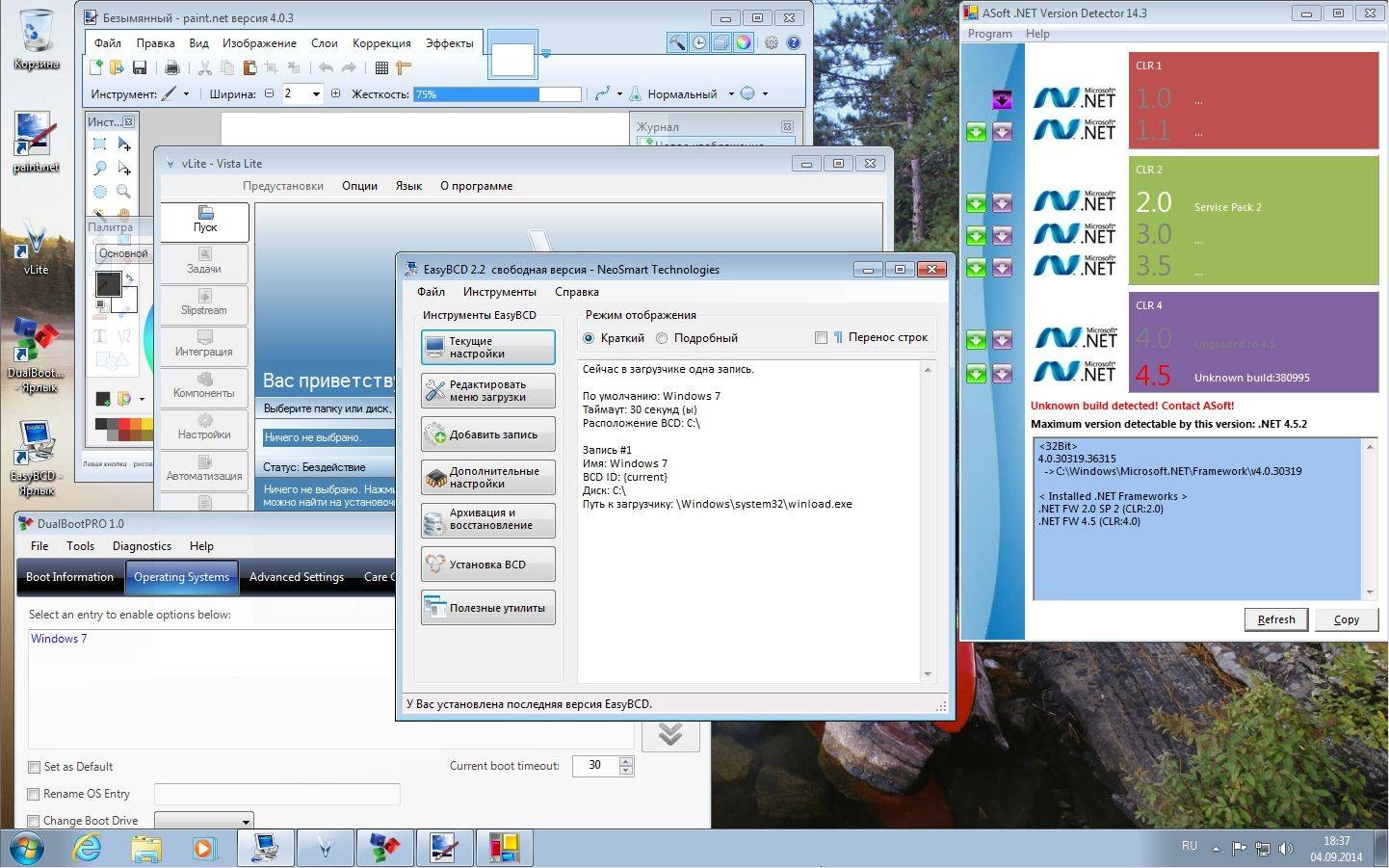Switch to Advanced Settings tab in DualBootPRO
Image resolution: width=1389 pixels, height=868 pixels.
(x=297, y=577)
